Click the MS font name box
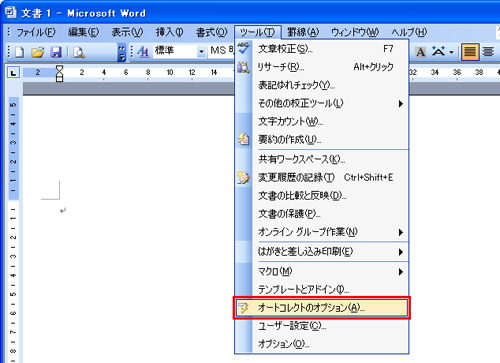Viewport: 500px width, 363px height. [221, 51]
